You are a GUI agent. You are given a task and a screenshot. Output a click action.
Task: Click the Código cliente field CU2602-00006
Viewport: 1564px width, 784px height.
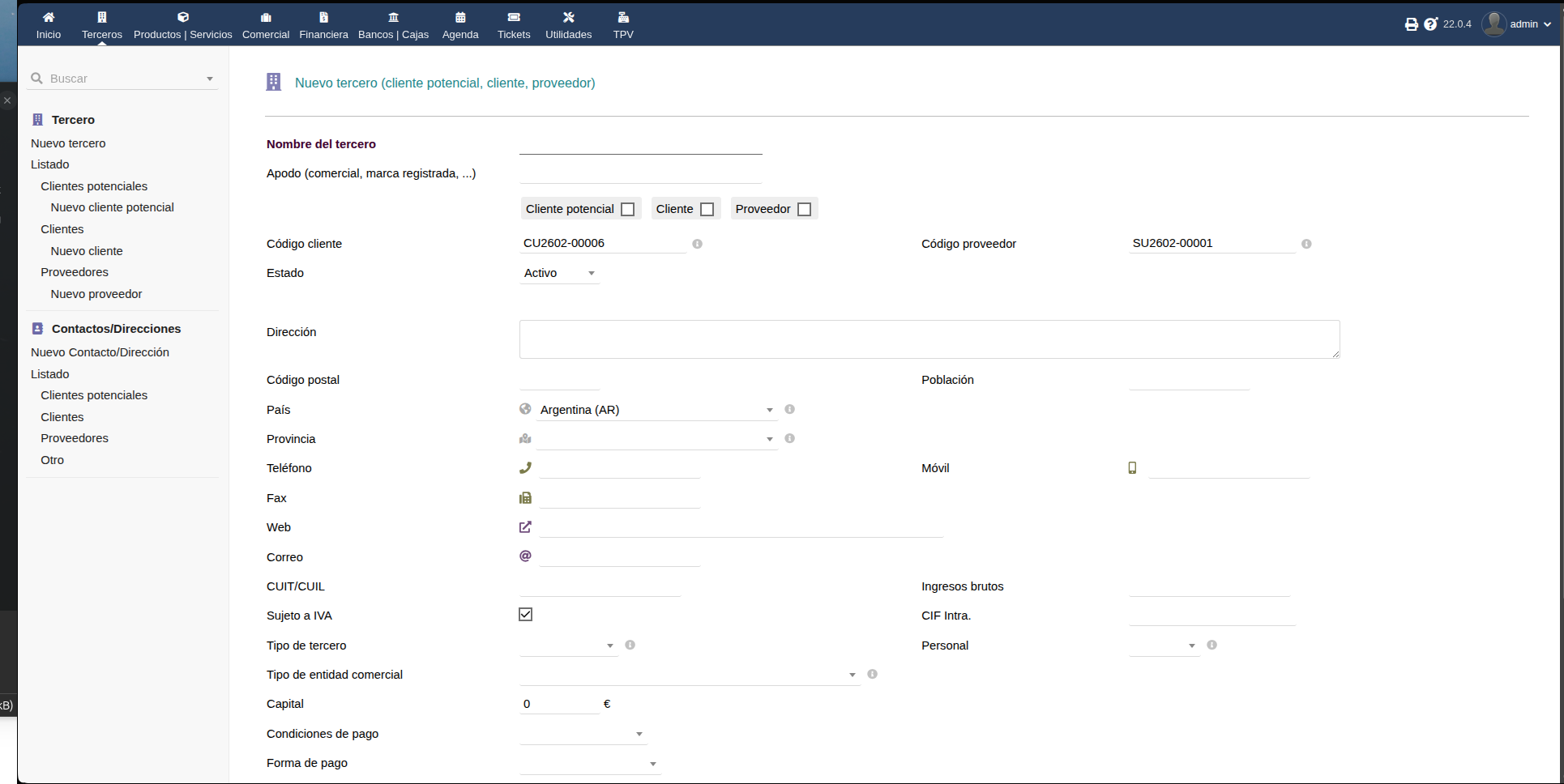pos(603,243)
